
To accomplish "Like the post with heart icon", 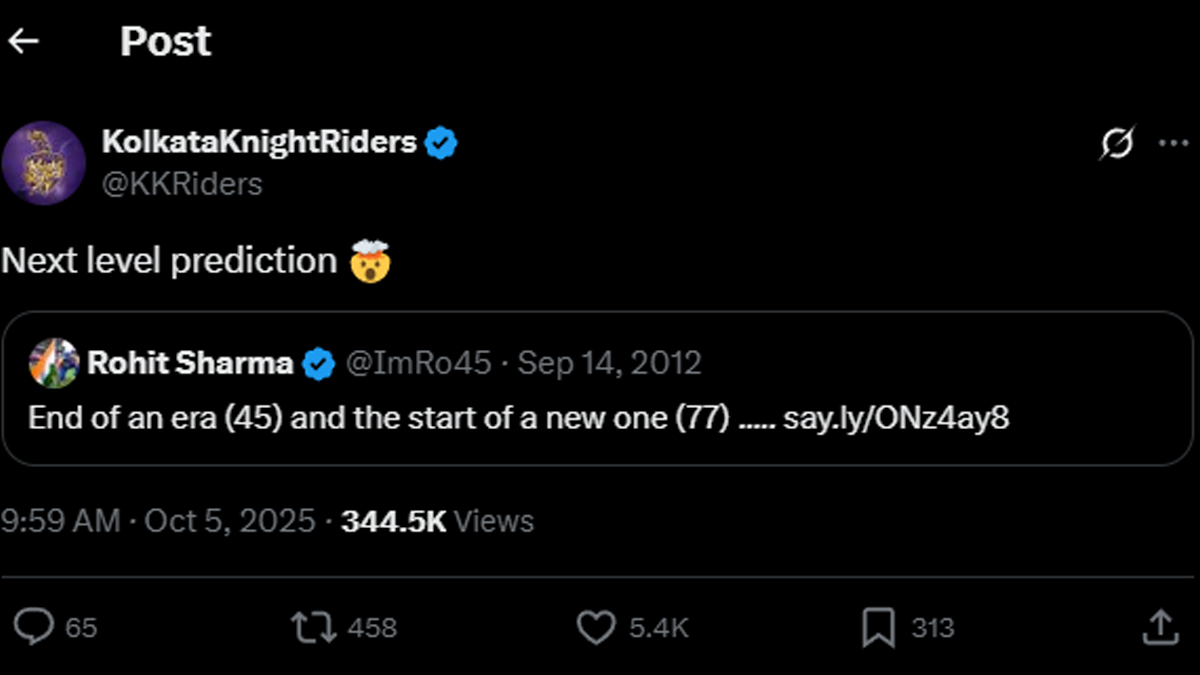I will (x=596, y=627).
